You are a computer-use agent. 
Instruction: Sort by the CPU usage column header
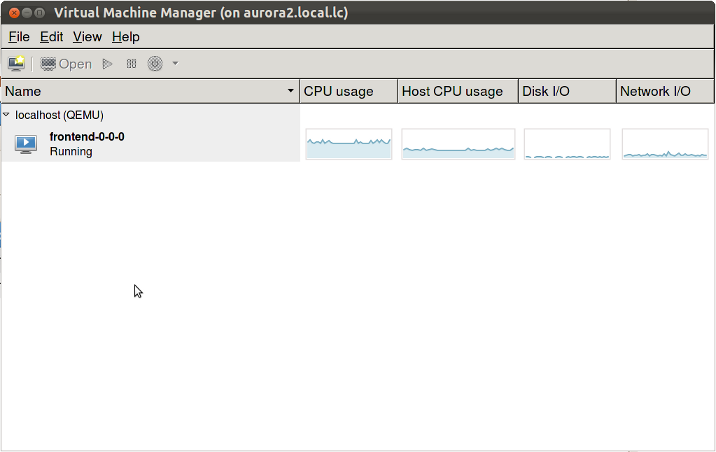click(x=338, y=91)
